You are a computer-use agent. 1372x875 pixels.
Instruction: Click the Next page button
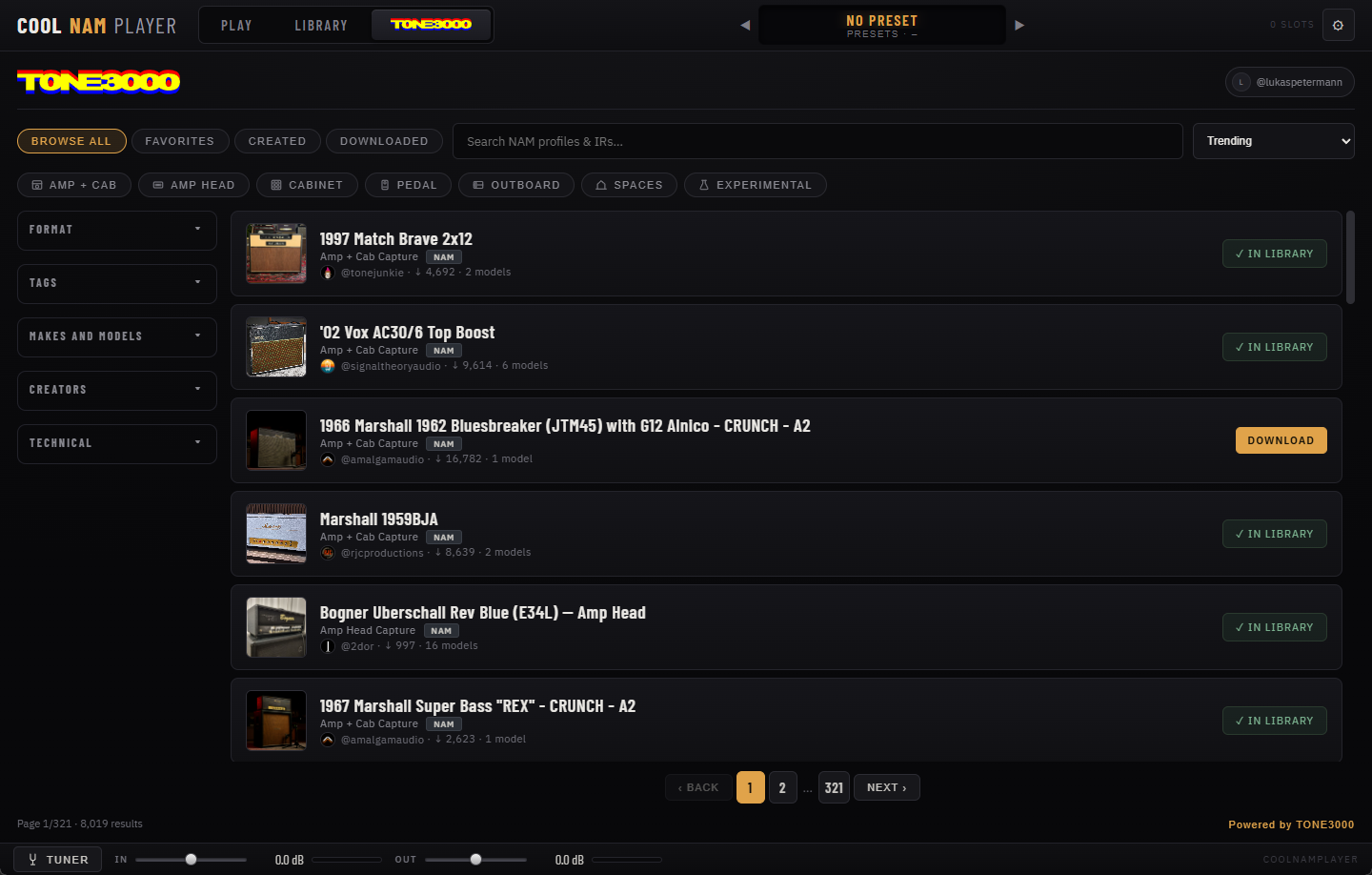point(887,787)
